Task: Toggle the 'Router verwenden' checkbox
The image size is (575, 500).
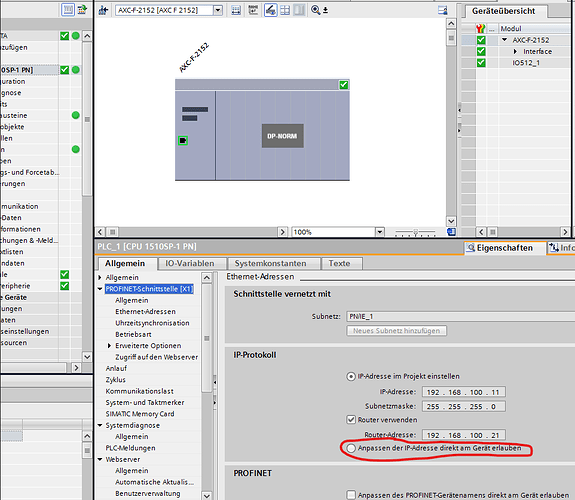Action: tap(351, 419)
